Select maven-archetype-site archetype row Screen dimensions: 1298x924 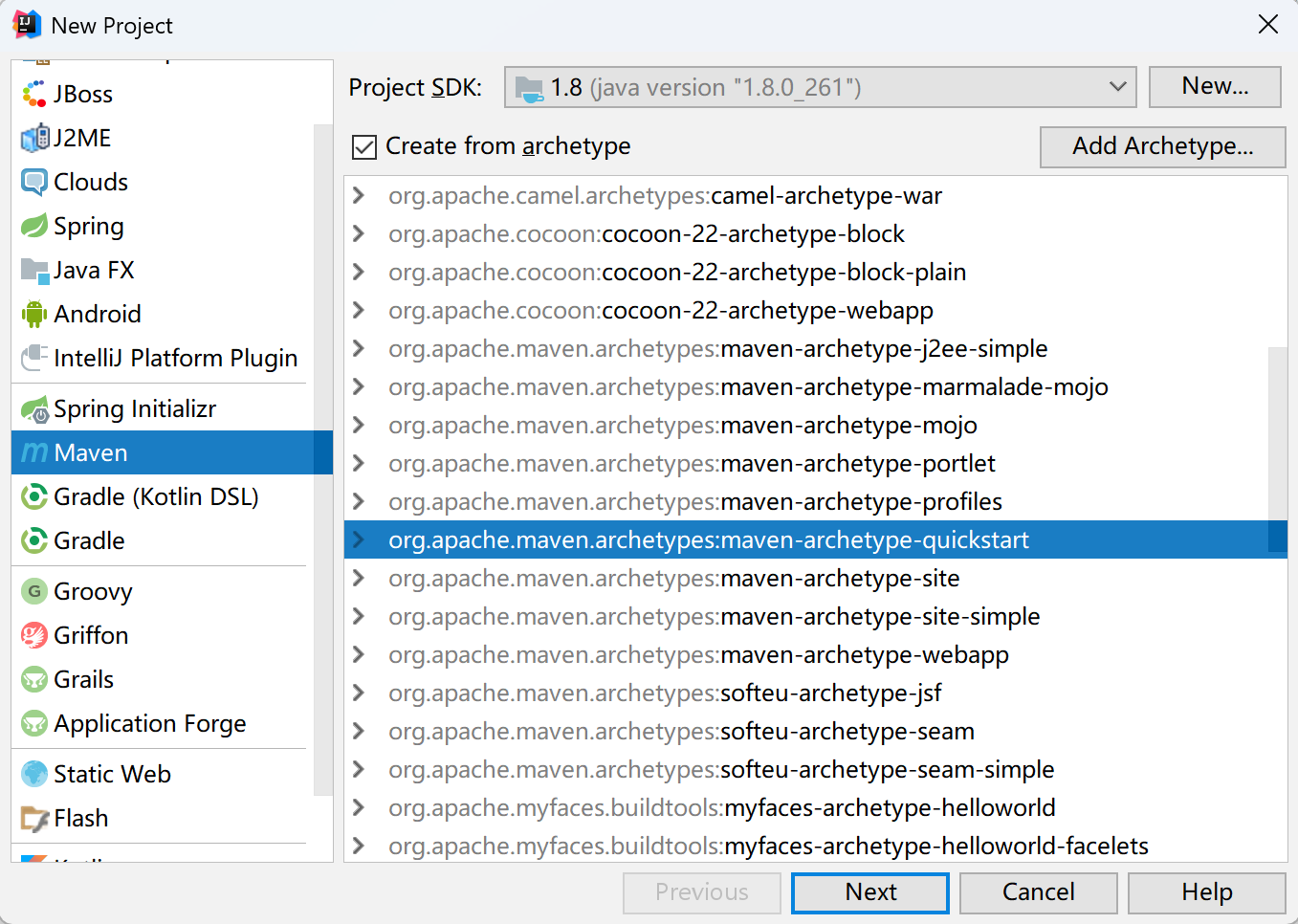coord(815,578)
